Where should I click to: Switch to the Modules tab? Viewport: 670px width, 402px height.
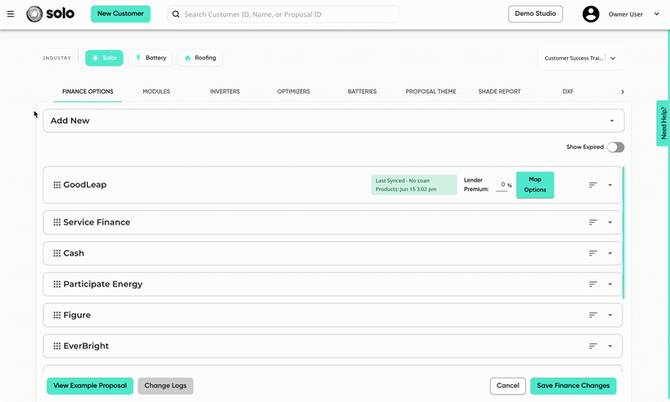(x=156, y=91)
